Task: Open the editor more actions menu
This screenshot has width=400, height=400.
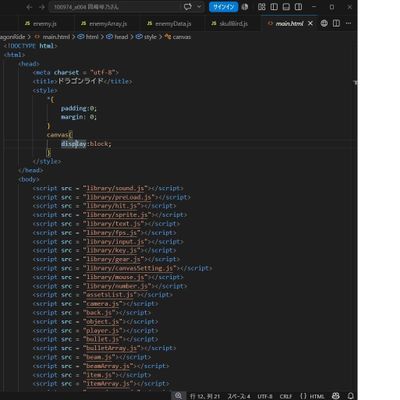Action: tap(348, 23)
